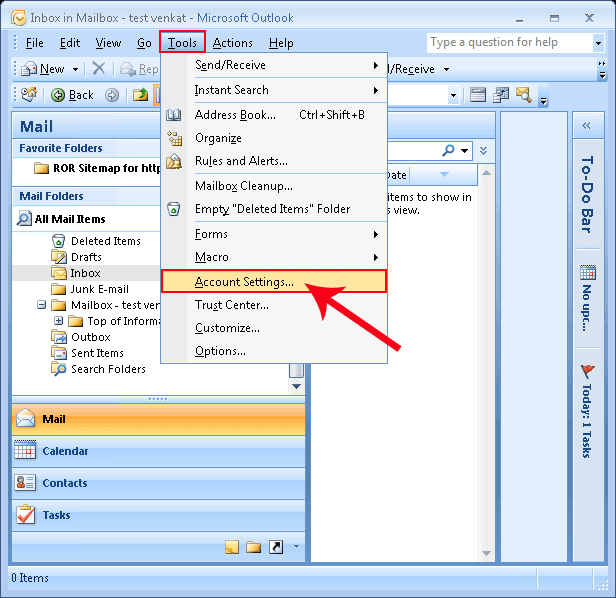616x598 pixels.
Task: Select the Sent Items folder
Action: click(88, 353)
